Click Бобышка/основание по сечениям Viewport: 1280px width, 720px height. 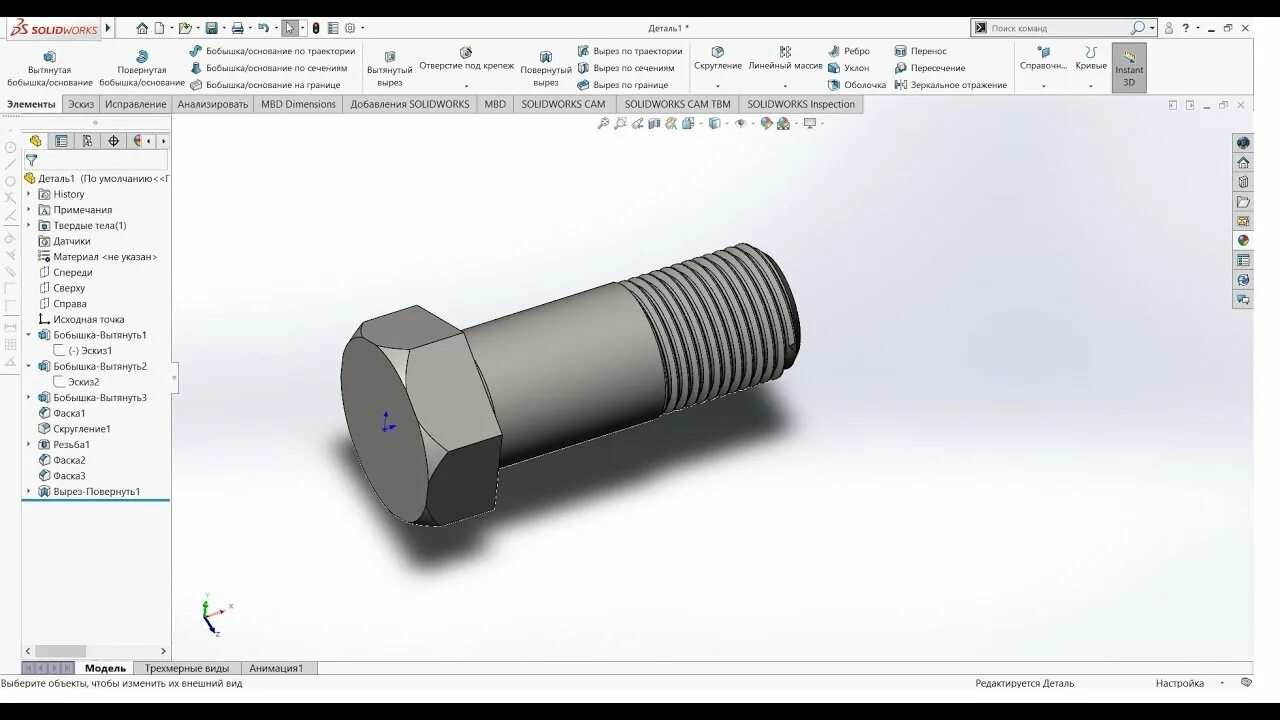tap(268, 68)
